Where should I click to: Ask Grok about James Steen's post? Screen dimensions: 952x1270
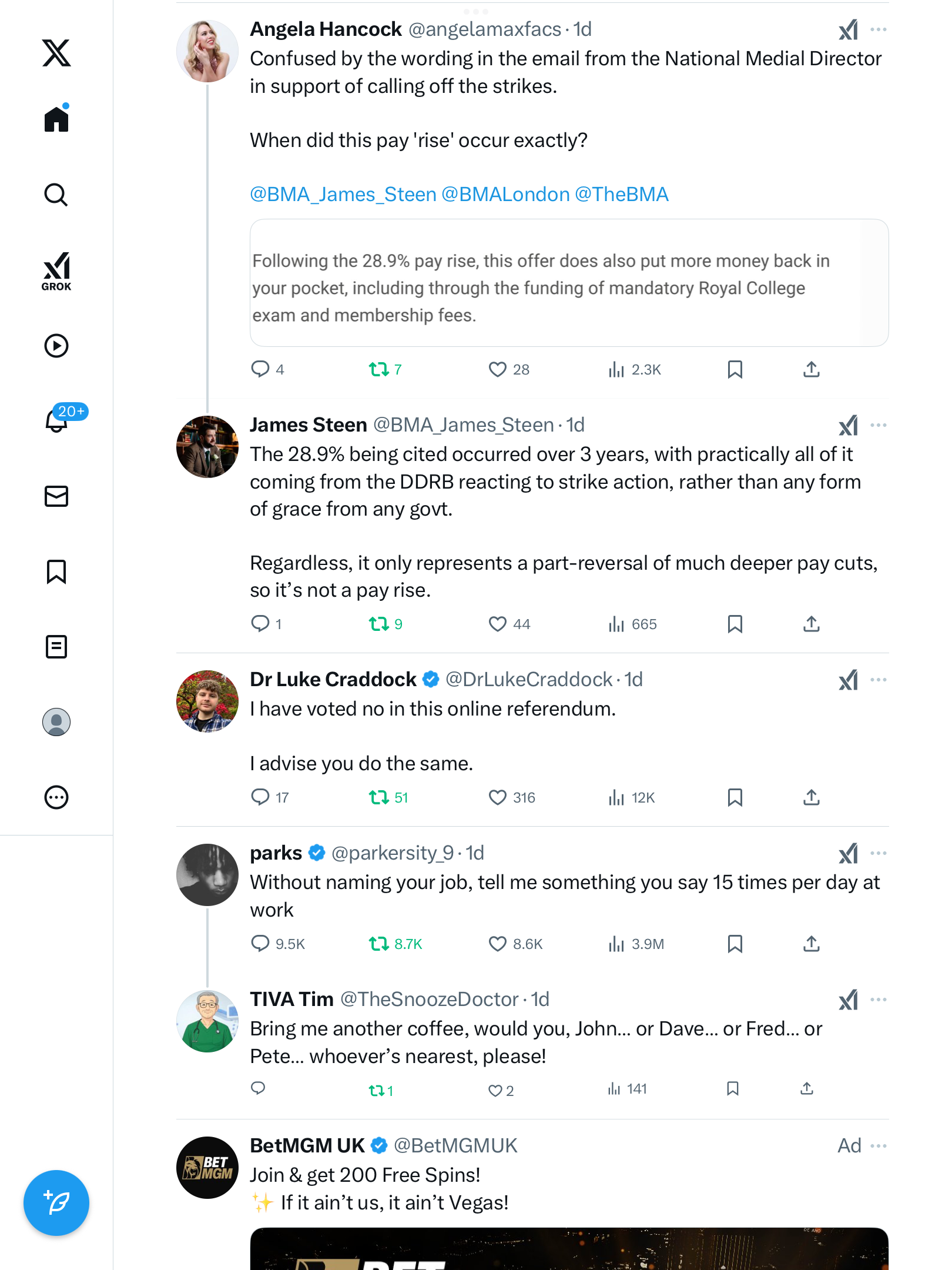(x=848, y=425)
